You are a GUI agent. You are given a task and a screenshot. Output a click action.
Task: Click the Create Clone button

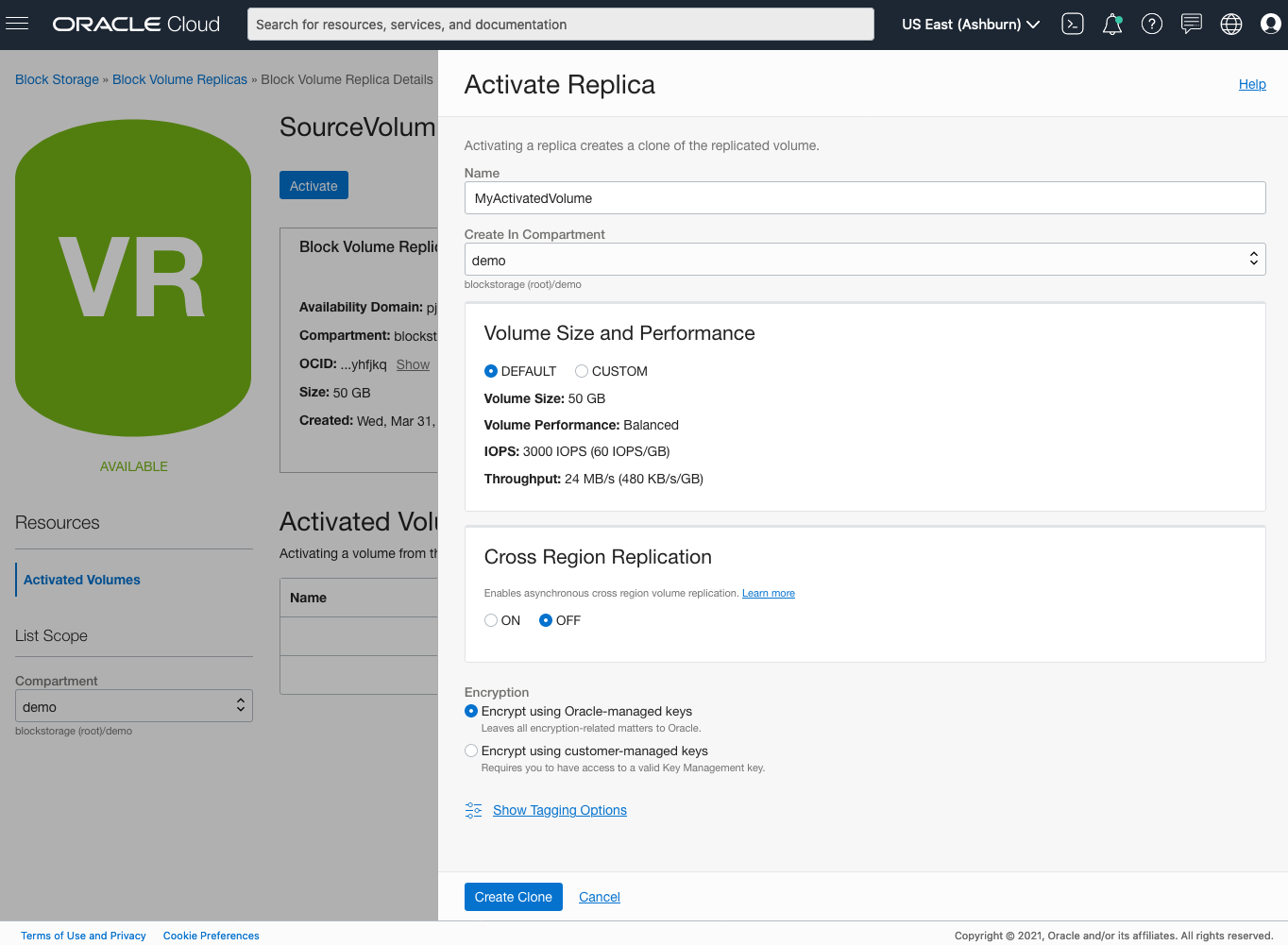coord(513,897)
